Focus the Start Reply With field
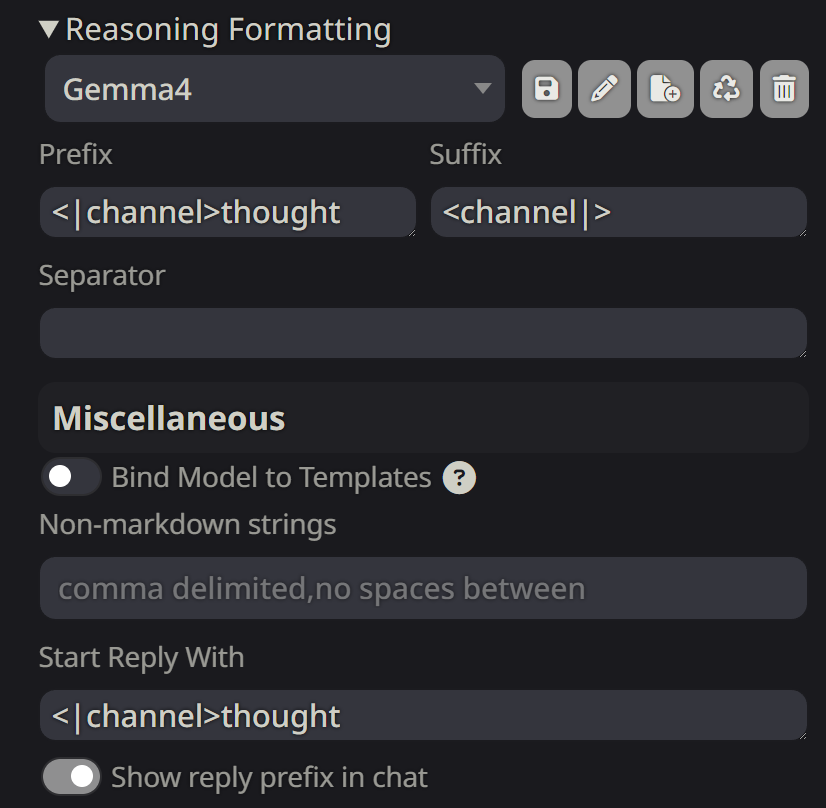The height and width of the screenshot is (808, 826). tap(420, 716)
